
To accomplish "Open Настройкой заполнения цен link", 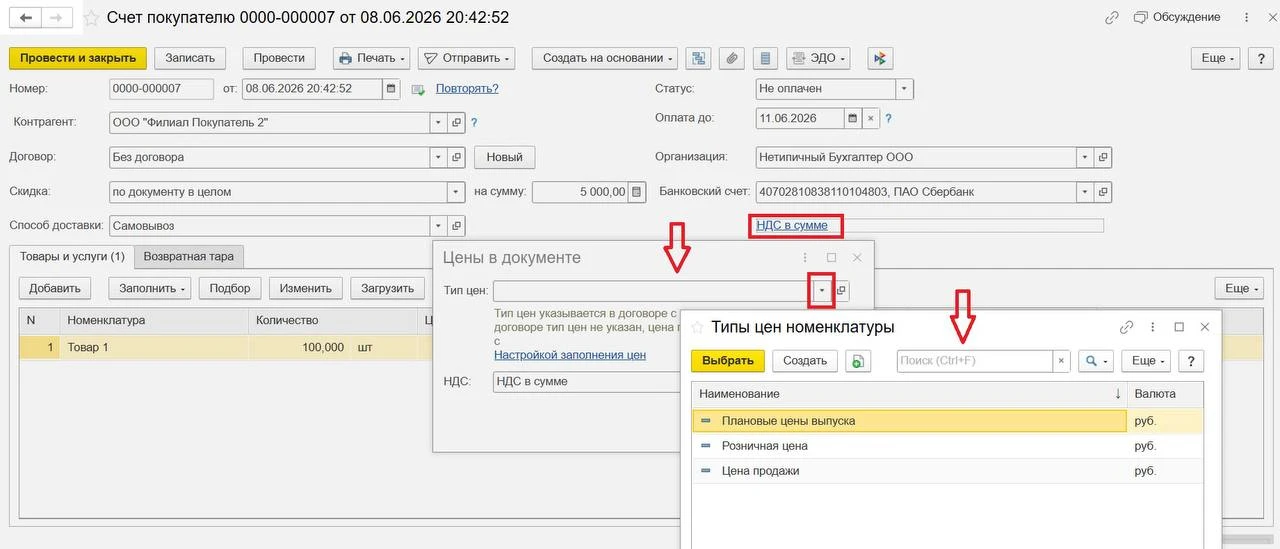I will click(570, 355).
